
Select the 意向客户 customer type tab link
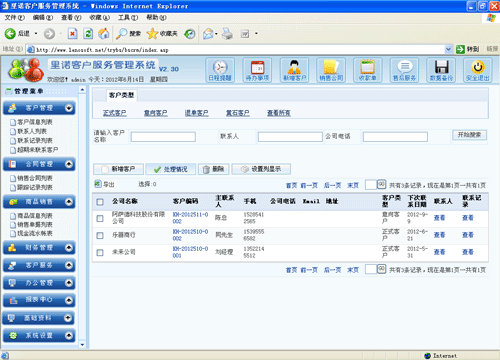coord(155,113)
